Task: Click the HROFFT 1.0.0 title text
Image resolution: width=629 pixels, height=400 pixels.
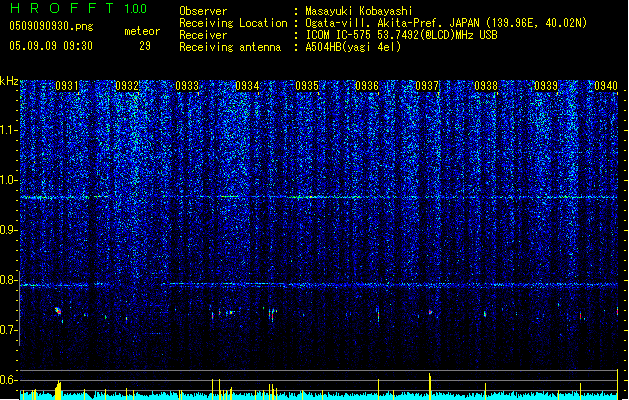Action: click(x=79, y=8)
